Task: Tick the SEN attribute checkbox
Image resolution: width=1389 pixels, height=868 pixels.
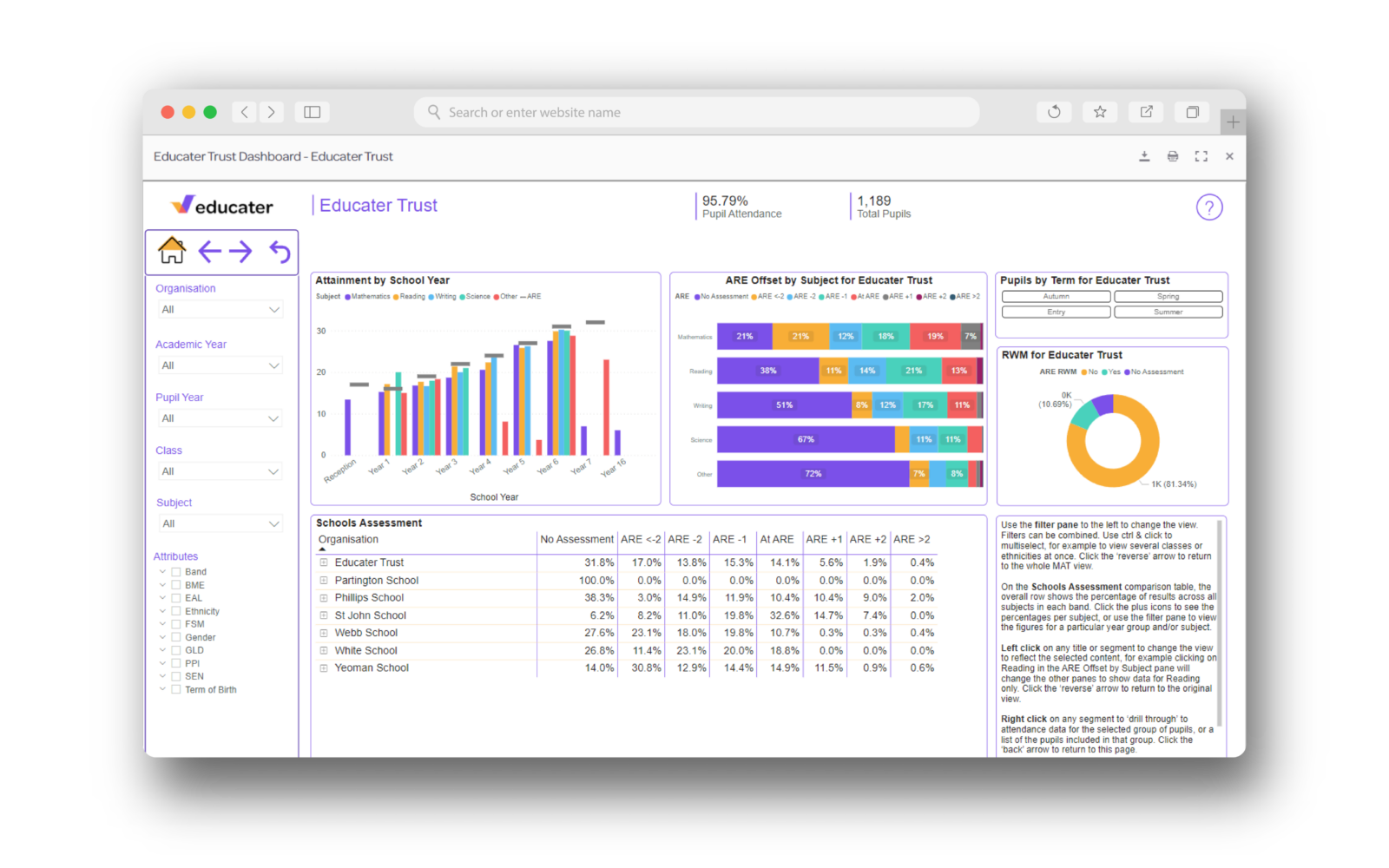Action: click(x=176, y=676)
